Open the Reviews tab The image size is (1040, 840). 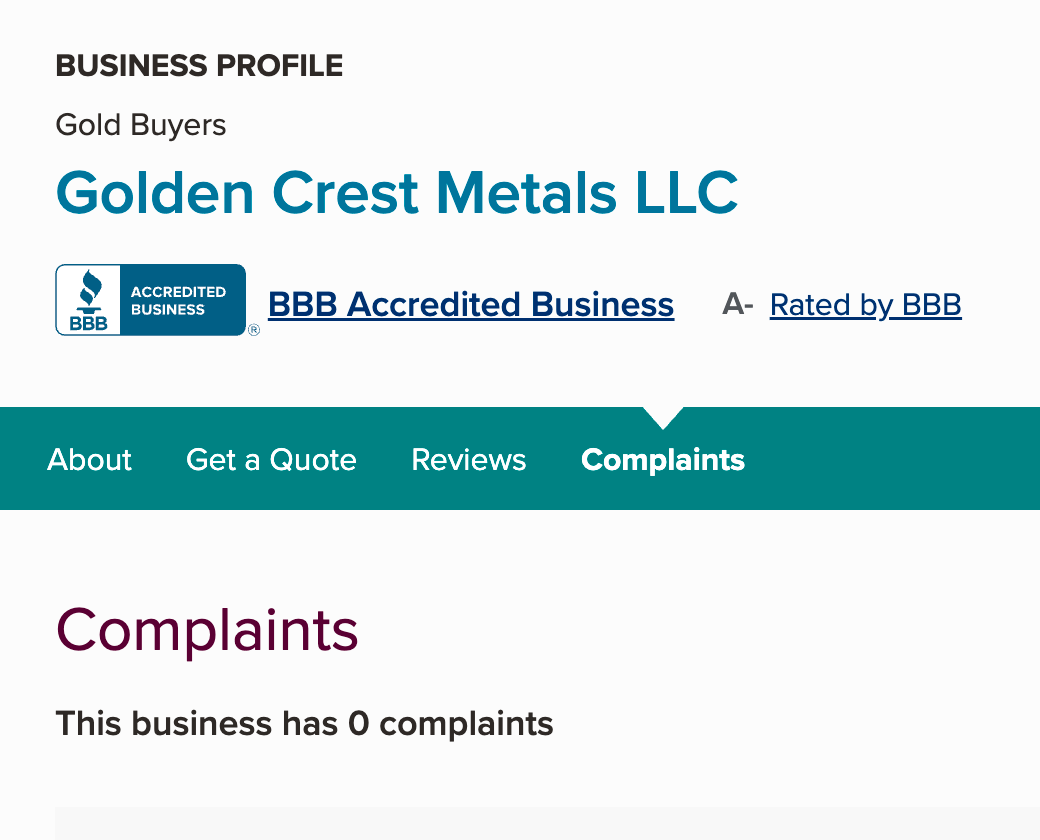tap(468, 460)
